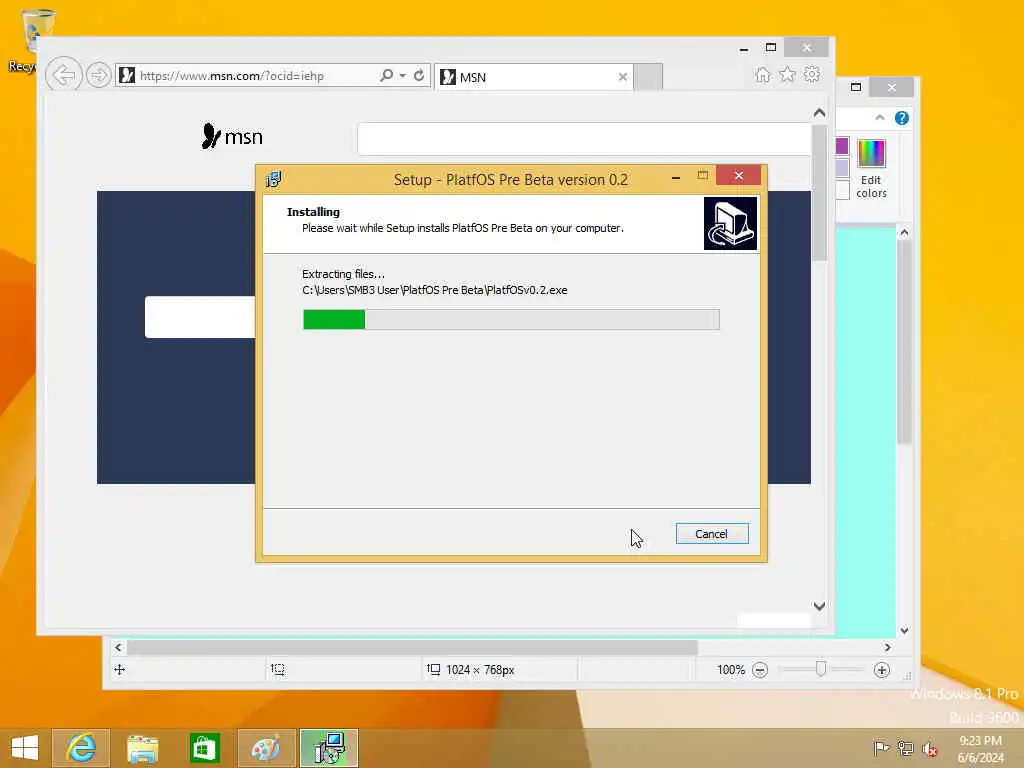The height and width of the screenshot is (768, 1024).
Task: Click the extracting file path text
Action: (434, 290)
